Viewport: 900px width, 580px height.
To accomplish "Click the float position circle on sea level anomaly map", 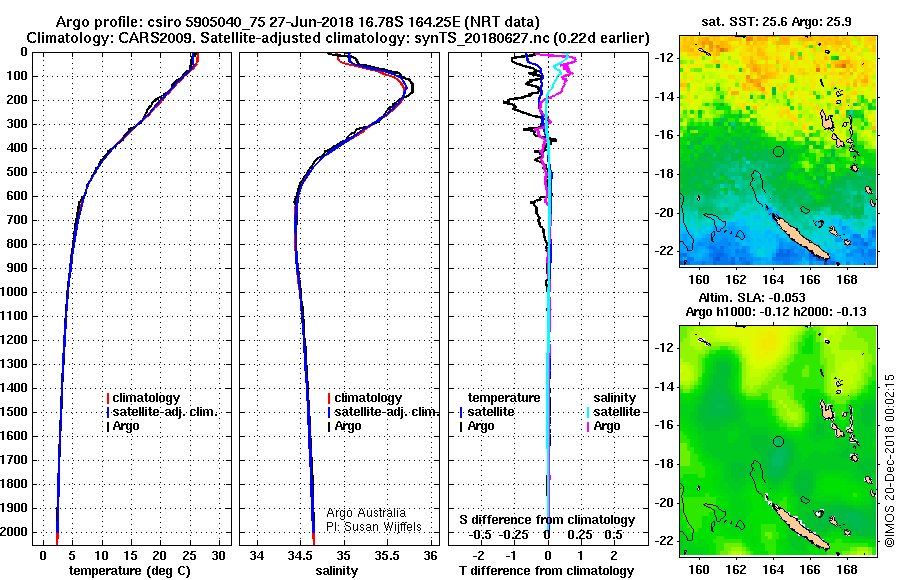I will click(x=778, y=442).
